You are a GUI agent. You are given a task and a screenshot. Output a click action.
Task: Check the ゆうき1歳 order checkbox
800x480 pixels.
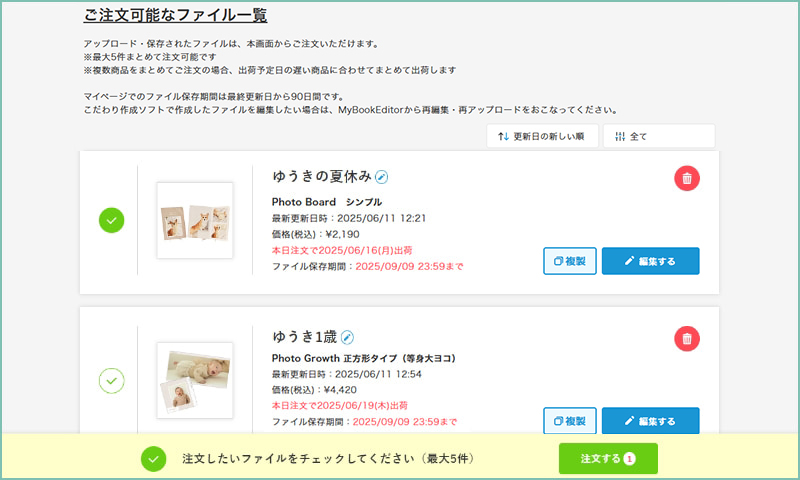point(111,381)
